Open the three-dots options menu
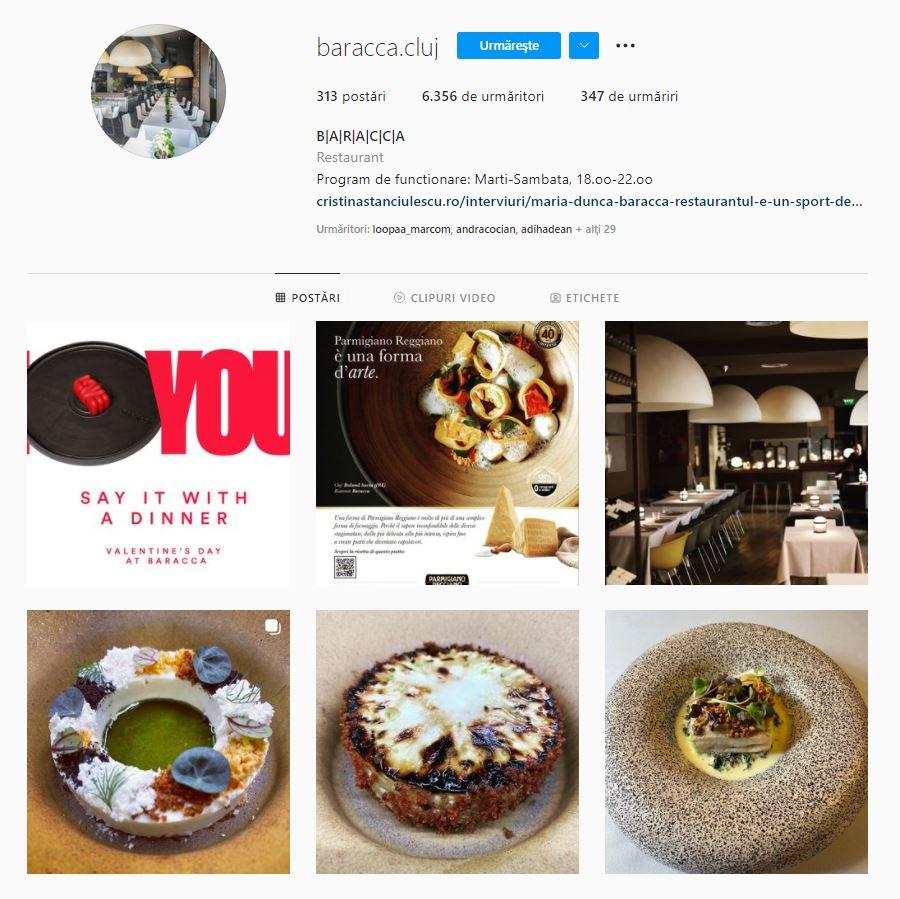This screenshot has height=899, width=900. click(x=625, y=45)
